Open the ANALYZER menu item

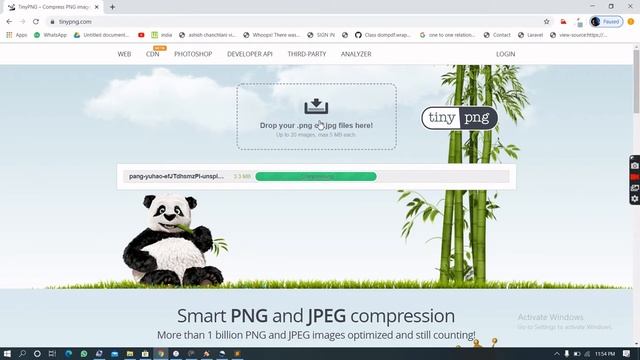pos(356,54)
